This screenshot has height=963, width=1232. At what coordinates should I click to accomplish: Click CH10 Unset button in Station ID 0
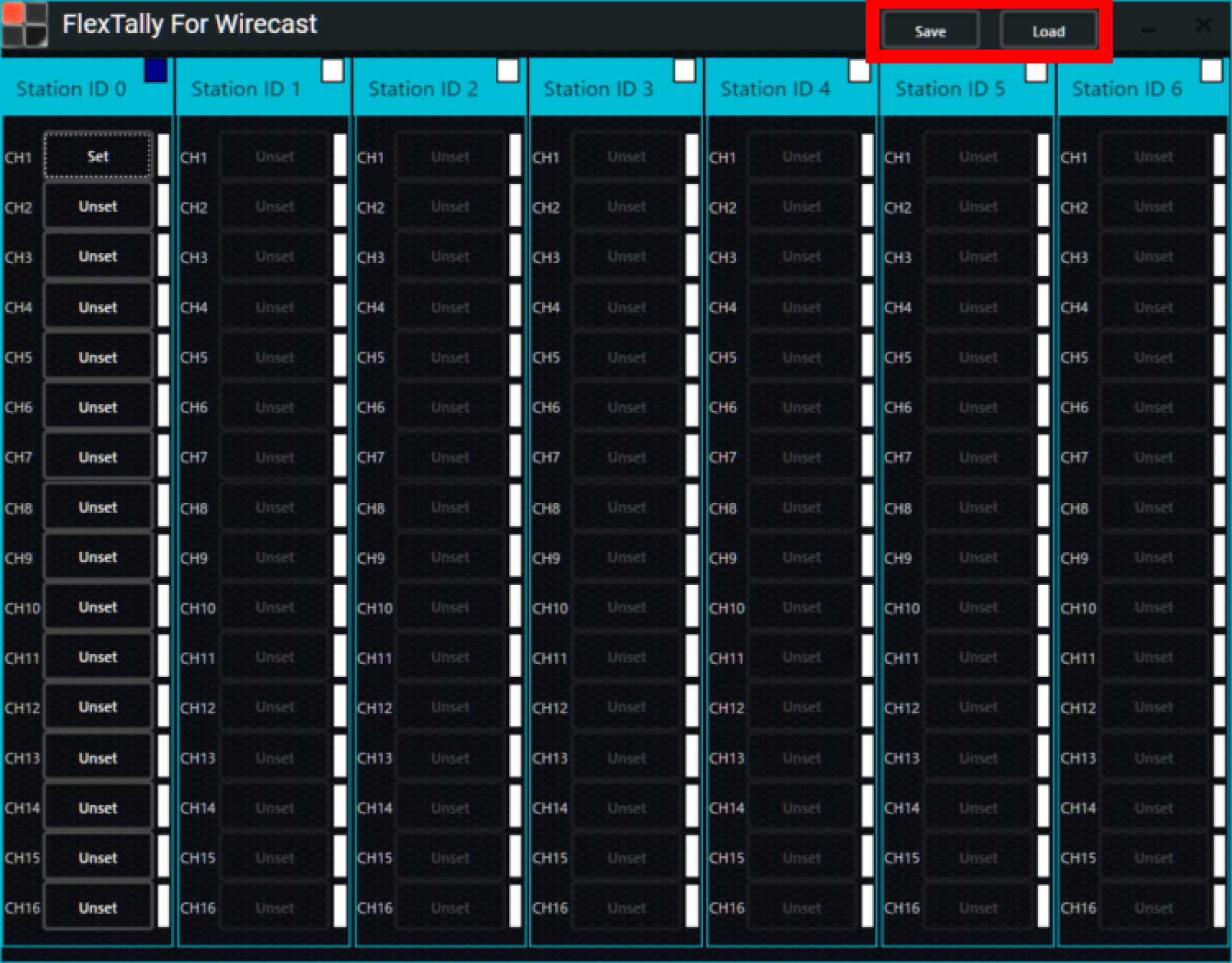coord(97,607)
